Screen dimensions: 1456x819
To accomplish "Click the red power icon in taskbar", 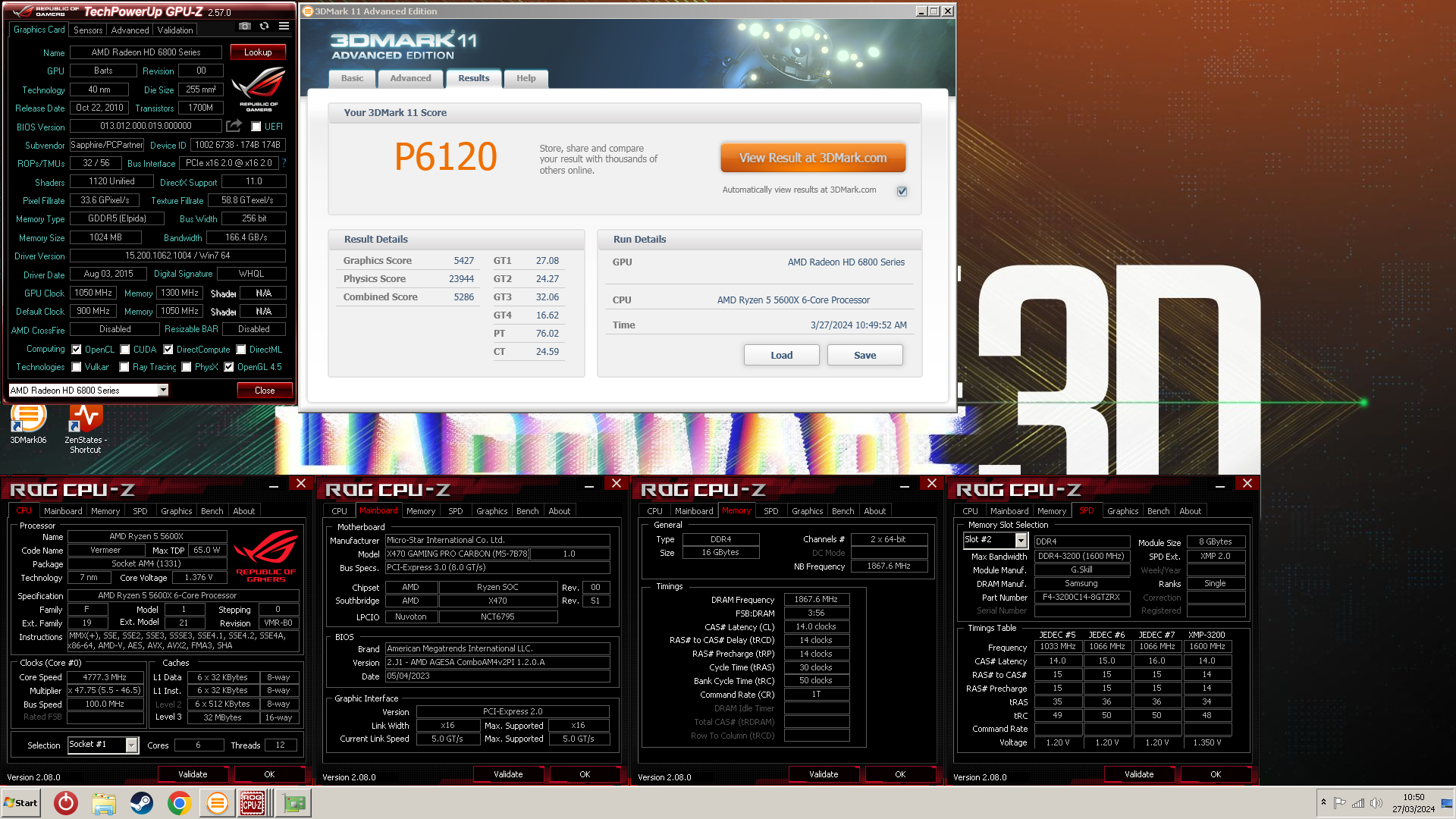I will click(66, 802).
